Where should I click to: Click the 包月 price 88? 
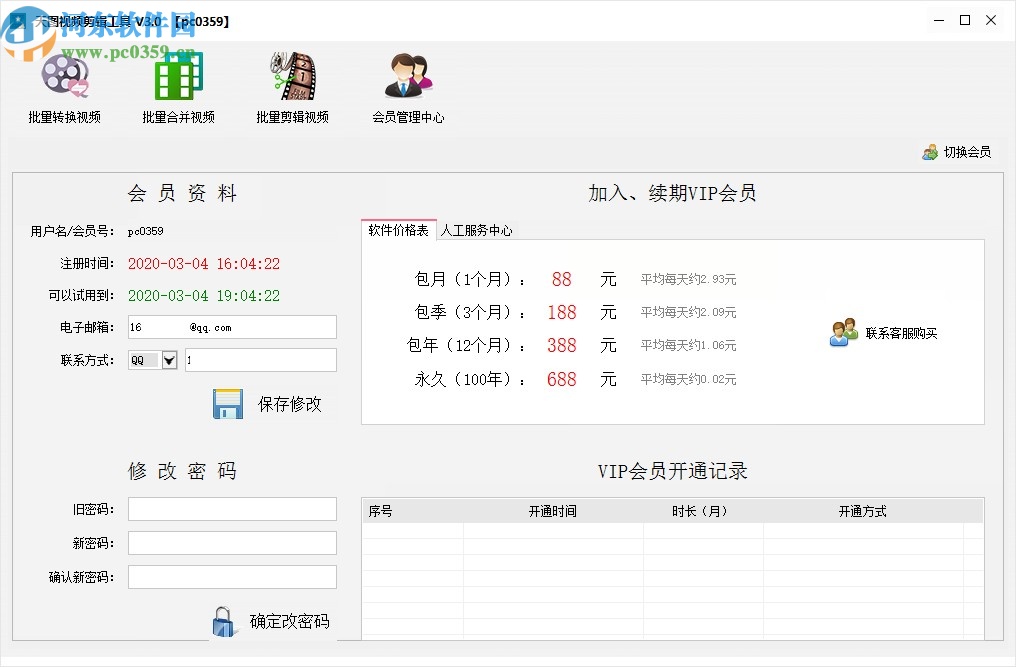562,279
